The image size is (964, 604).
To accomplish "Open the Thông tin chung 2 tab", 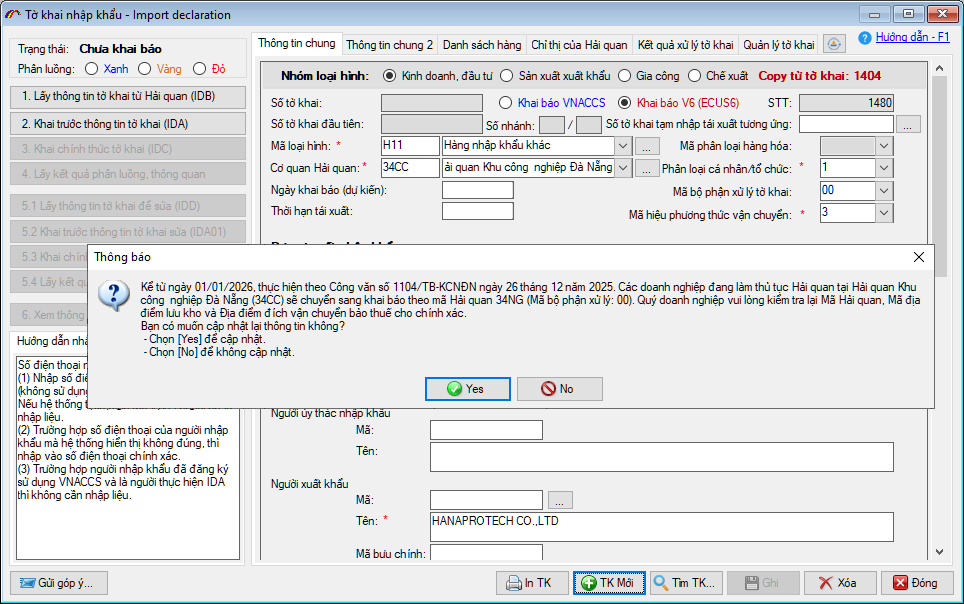I will click(x=389, y=45).
